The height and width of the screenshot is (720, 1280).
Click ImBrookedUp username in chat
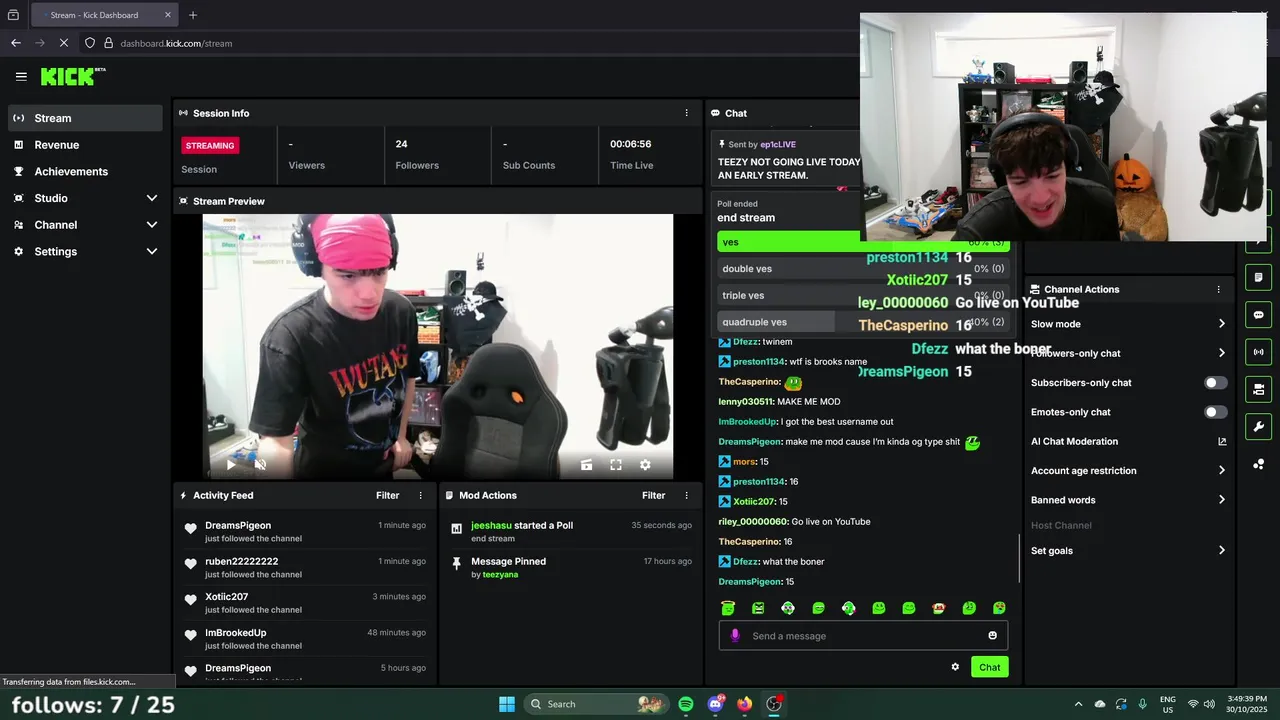click(x=747, y=422)
